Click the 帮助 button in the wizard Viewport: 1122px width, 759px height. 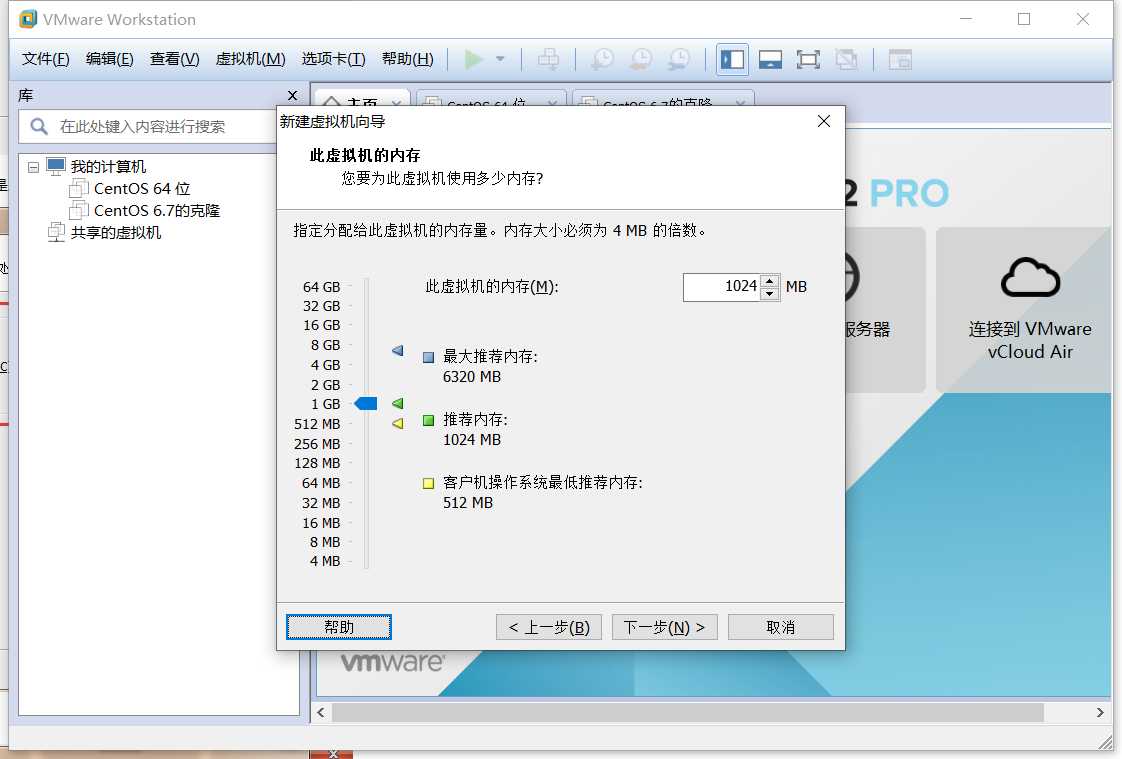coord(339,627)
